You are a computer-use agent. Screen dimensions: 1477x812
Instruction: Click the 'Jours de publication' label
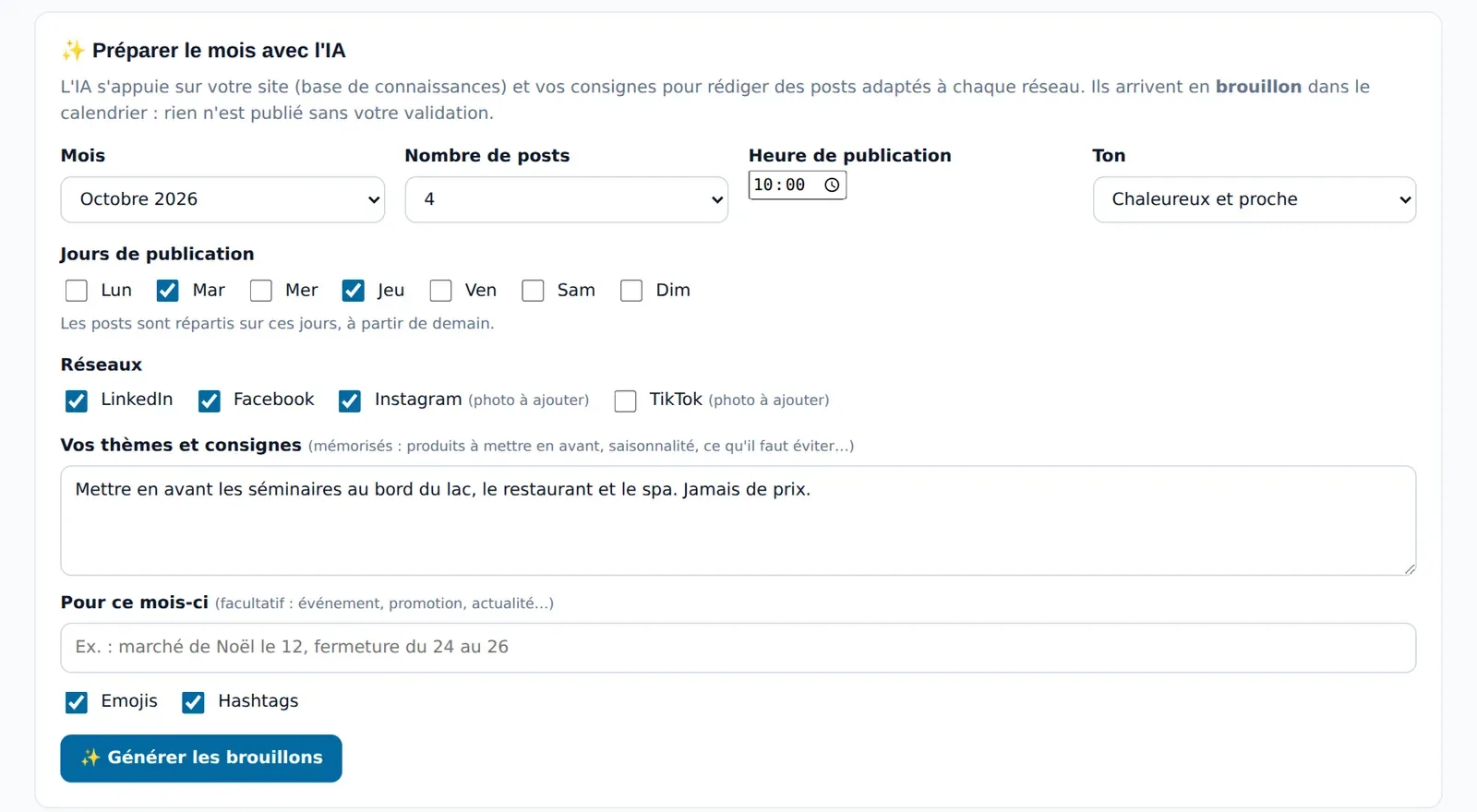point(157,254)
